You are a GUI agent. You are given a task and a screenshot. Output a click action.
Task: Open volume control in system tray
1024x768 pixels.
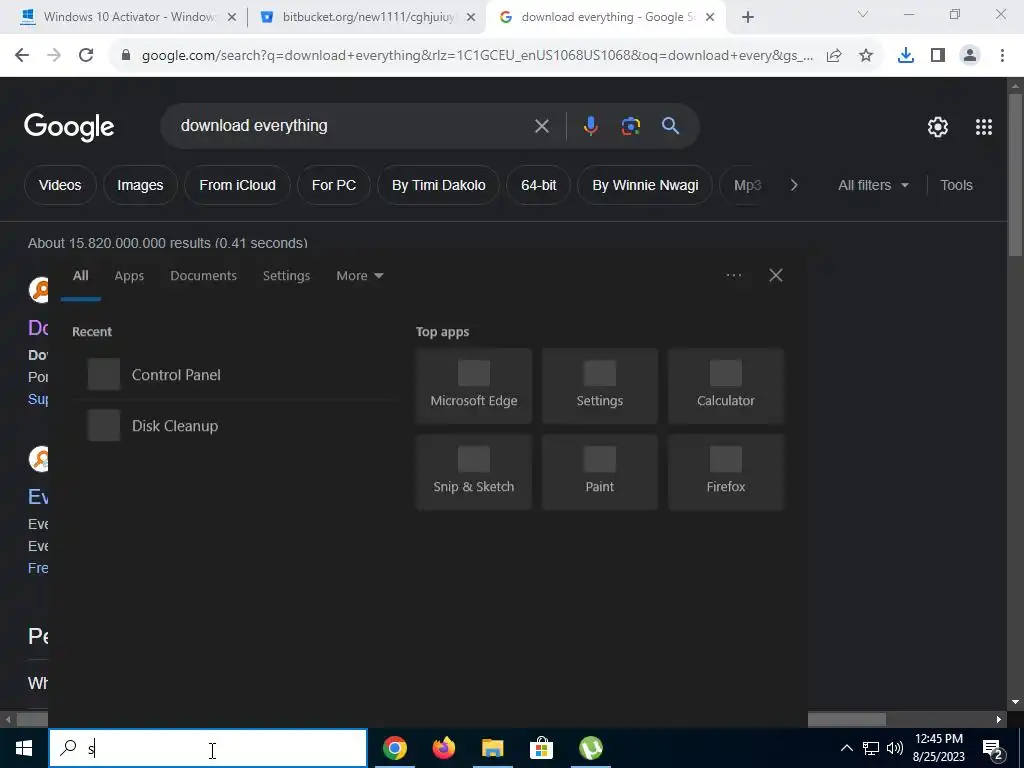895,748
